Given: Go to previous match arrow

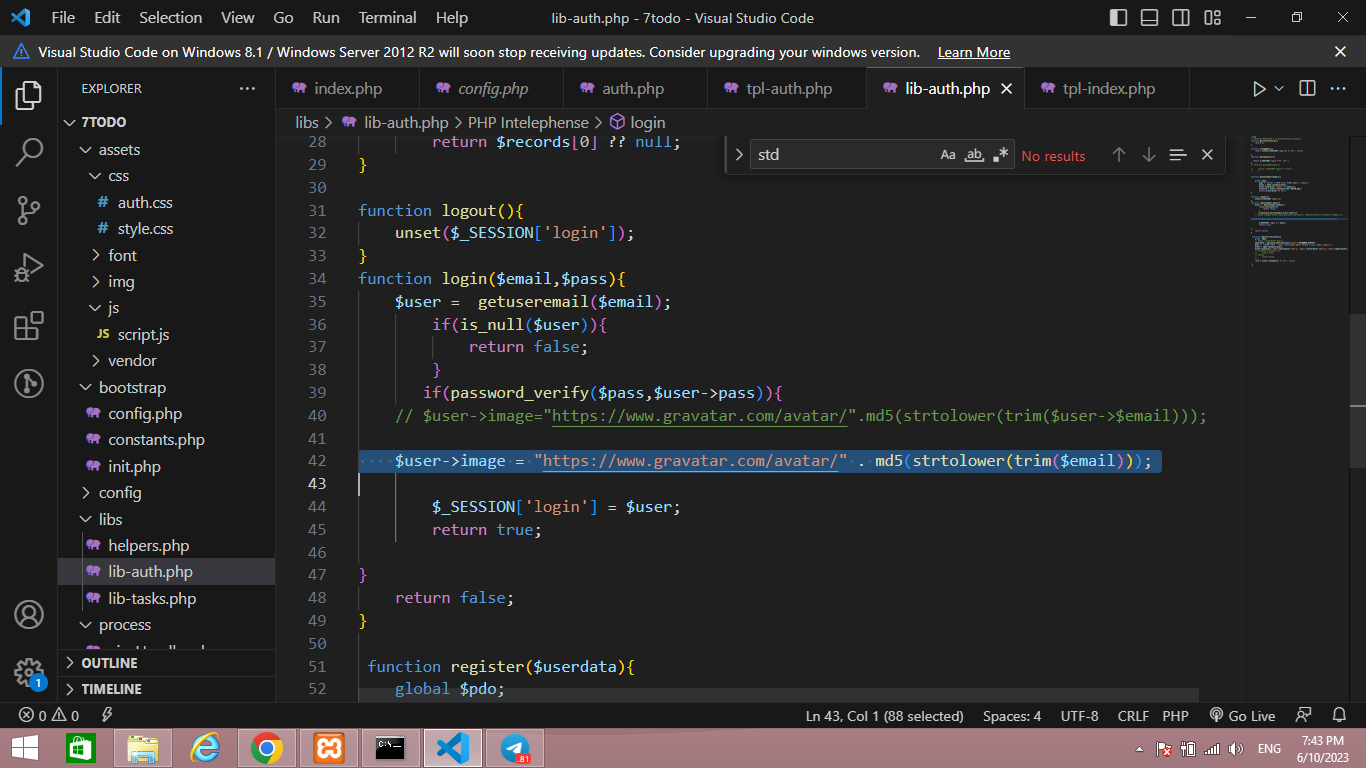Looking at the screenshot, I should click(1119, 155).
